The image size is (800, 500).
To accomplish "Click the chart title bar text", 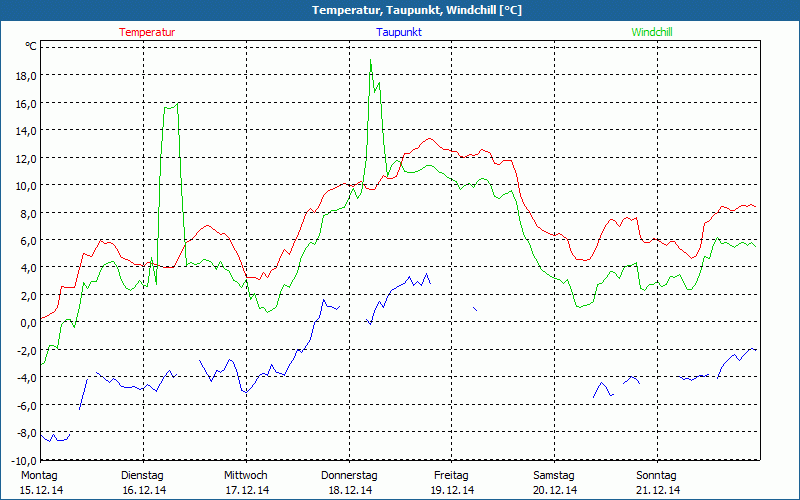I will (x=400, y=10).
